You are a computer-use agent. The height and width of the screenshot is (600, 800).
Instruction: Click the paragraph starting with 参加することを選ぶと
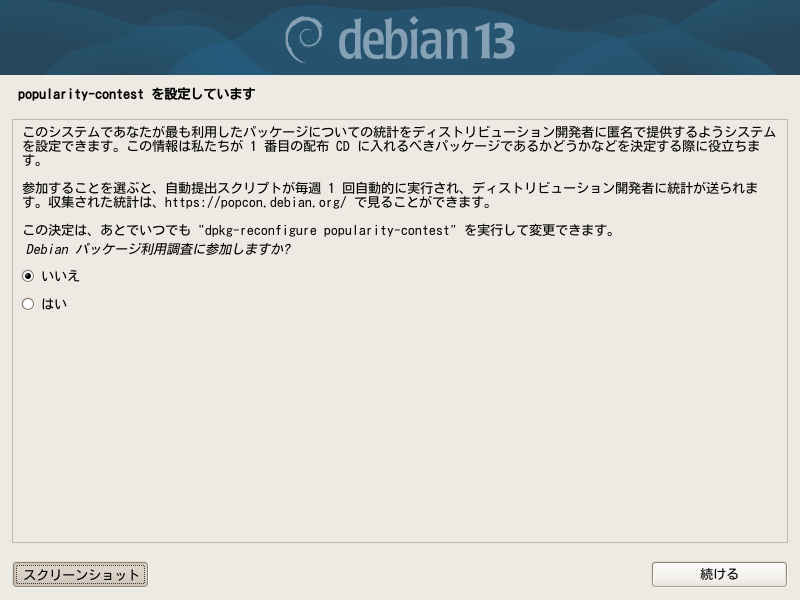[x=390, y=195]
